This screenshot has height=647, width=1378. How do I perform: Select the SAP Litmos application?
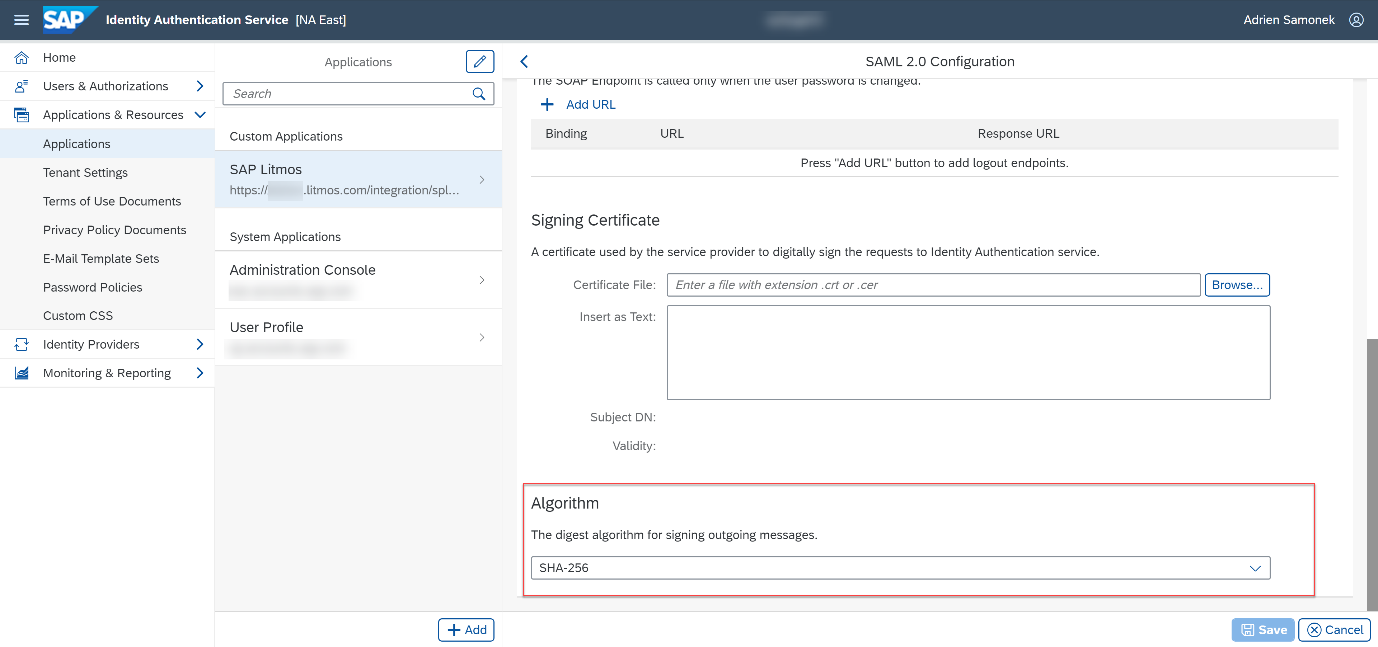358,179
